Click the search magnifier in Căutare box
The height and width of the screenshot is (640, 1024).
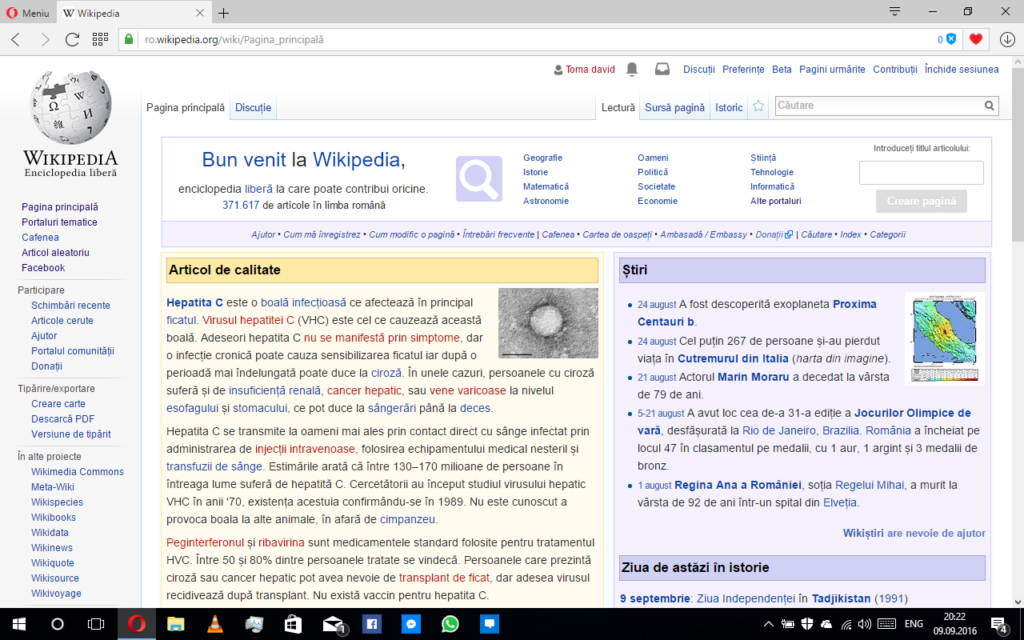point(989,105)
